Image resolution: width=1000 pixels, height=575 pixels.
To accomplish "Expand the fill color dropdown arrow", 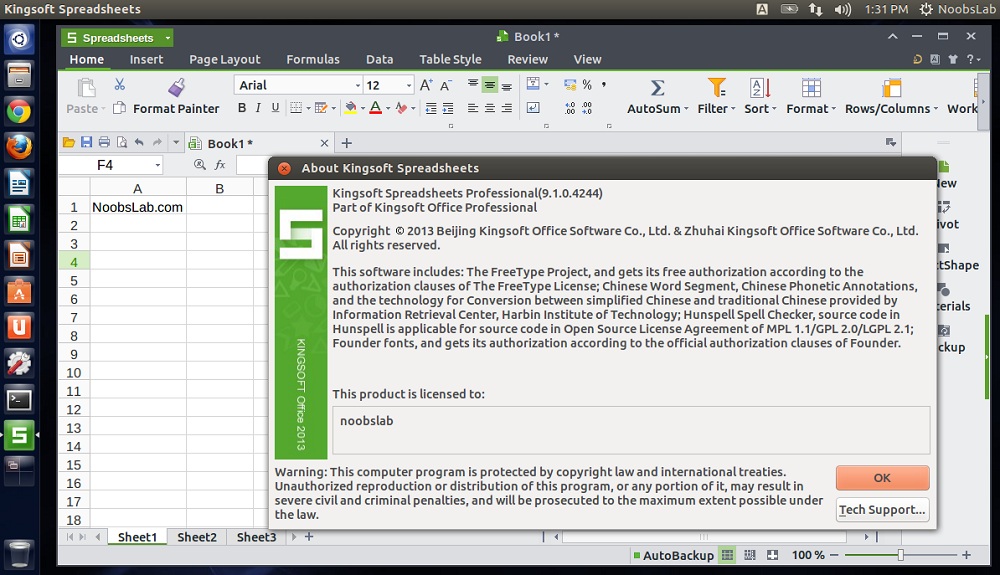I will click(x=363, y=108).
